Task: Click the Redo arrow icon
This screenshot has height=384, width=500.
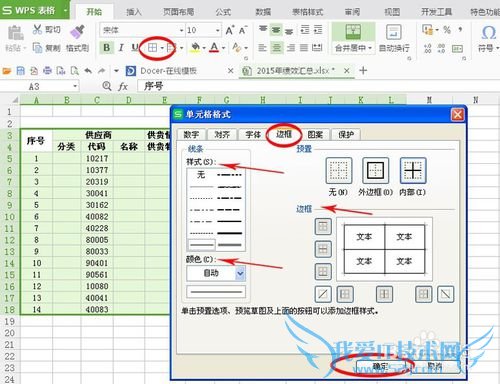Action: point(102,71)
